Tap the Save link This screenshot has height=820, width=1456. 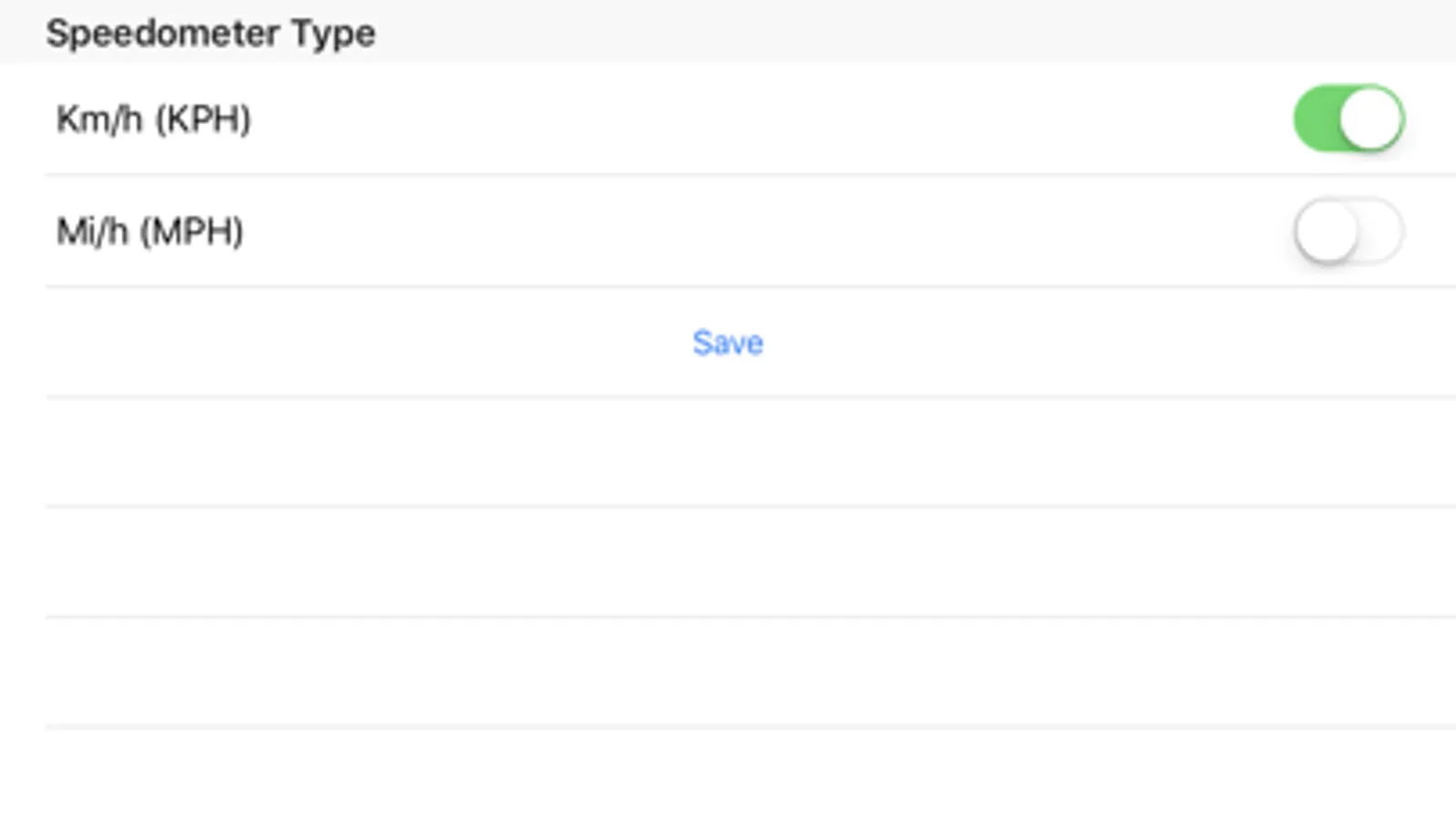728,343
